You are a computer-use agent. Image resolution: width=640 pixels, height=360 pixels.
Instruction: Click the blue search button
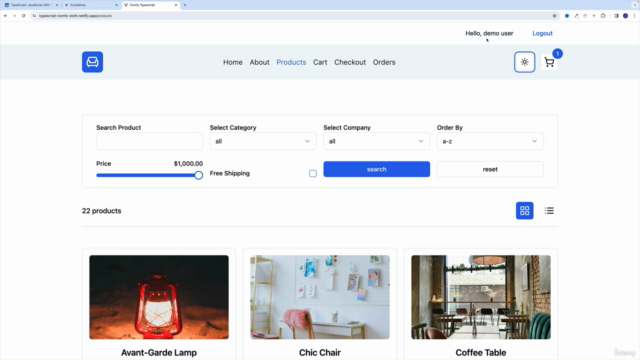(x=376, y=169)
